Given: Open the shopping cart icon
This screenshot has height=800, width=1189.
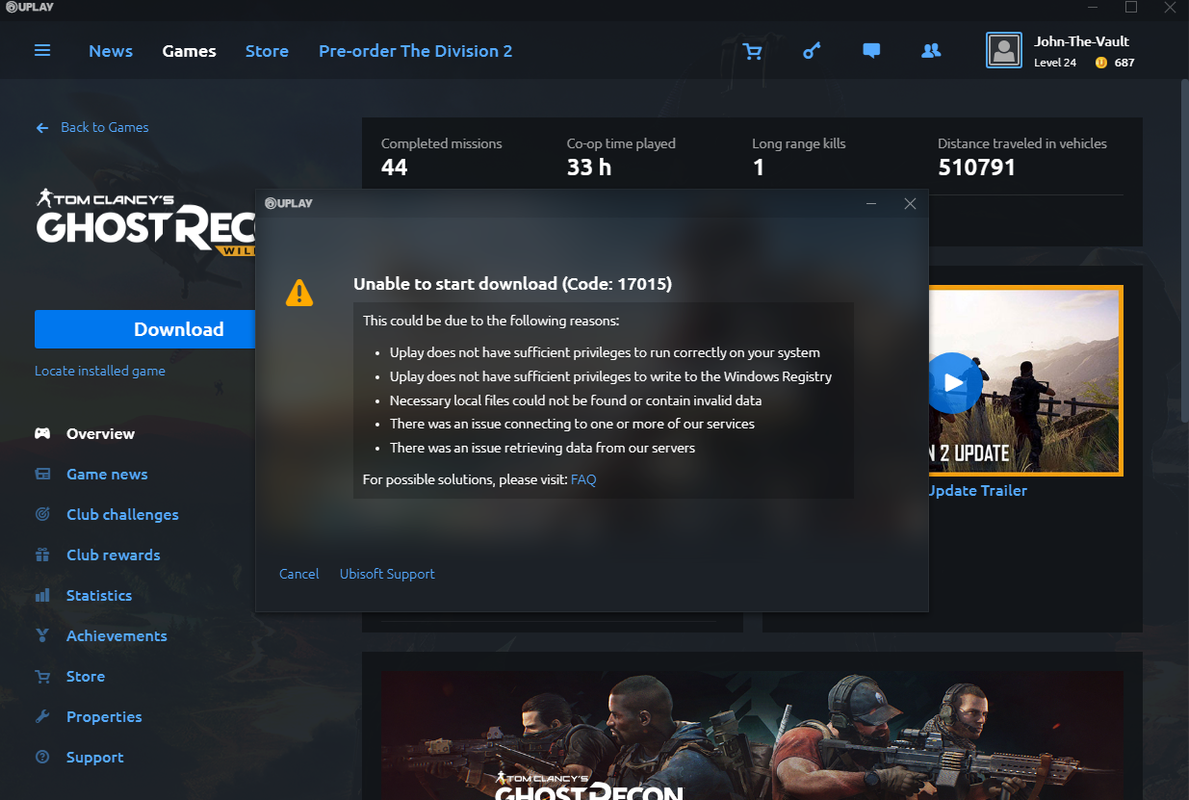Looking at the screenshot, I should pyautogui.click(x=752, y=51).
